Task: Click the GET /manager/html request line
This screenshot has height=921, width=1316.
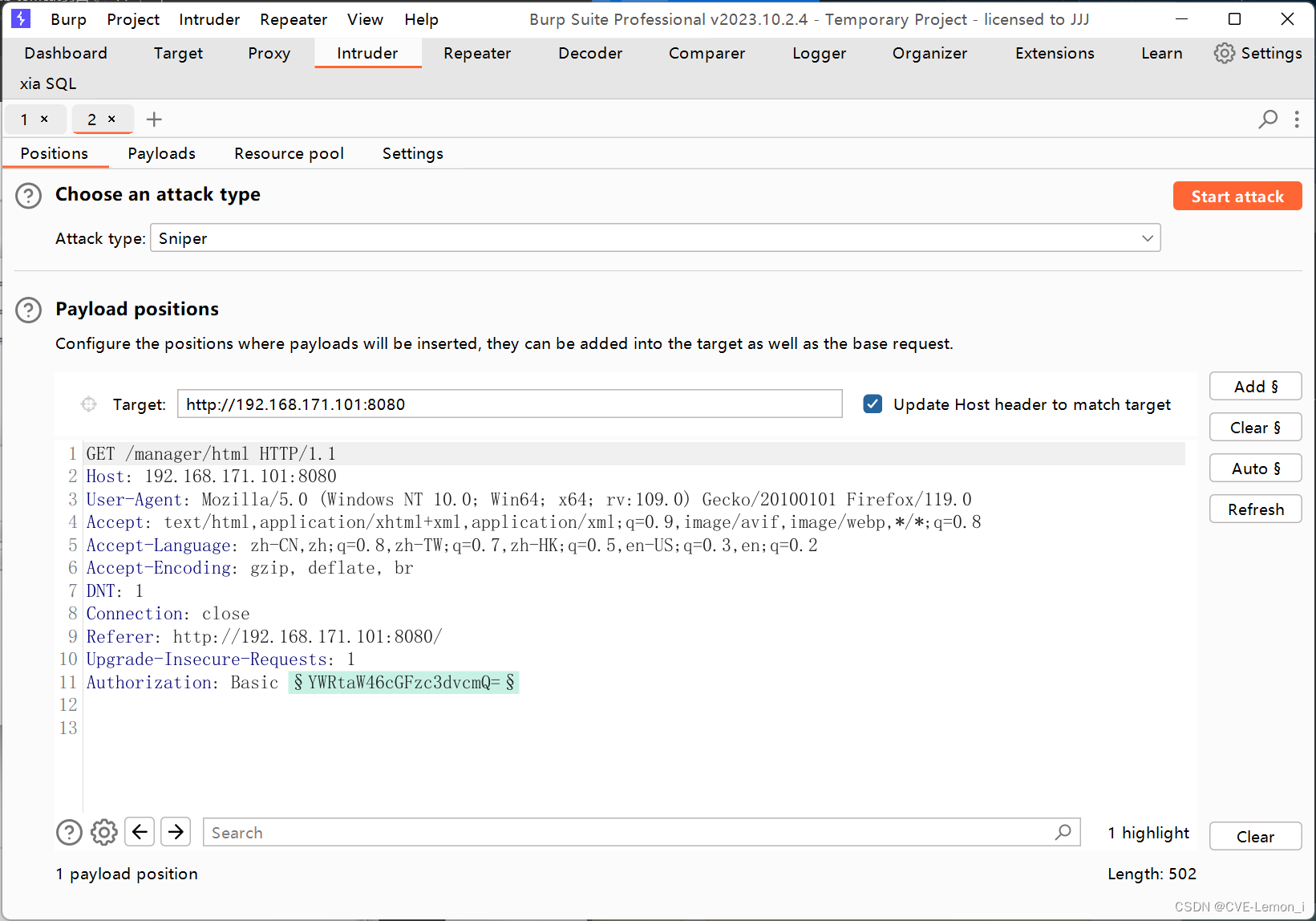Action: 211,454
